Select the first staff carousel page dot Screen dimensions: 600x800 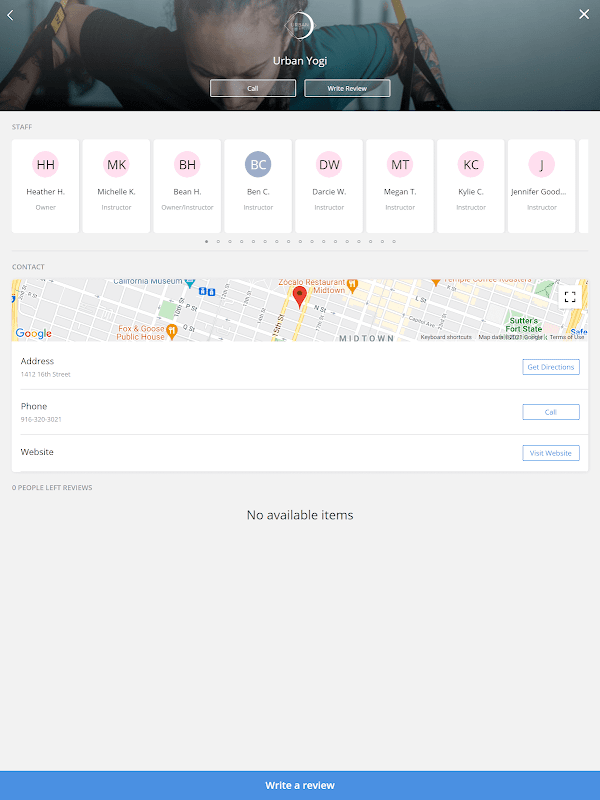tap(207, 241)
